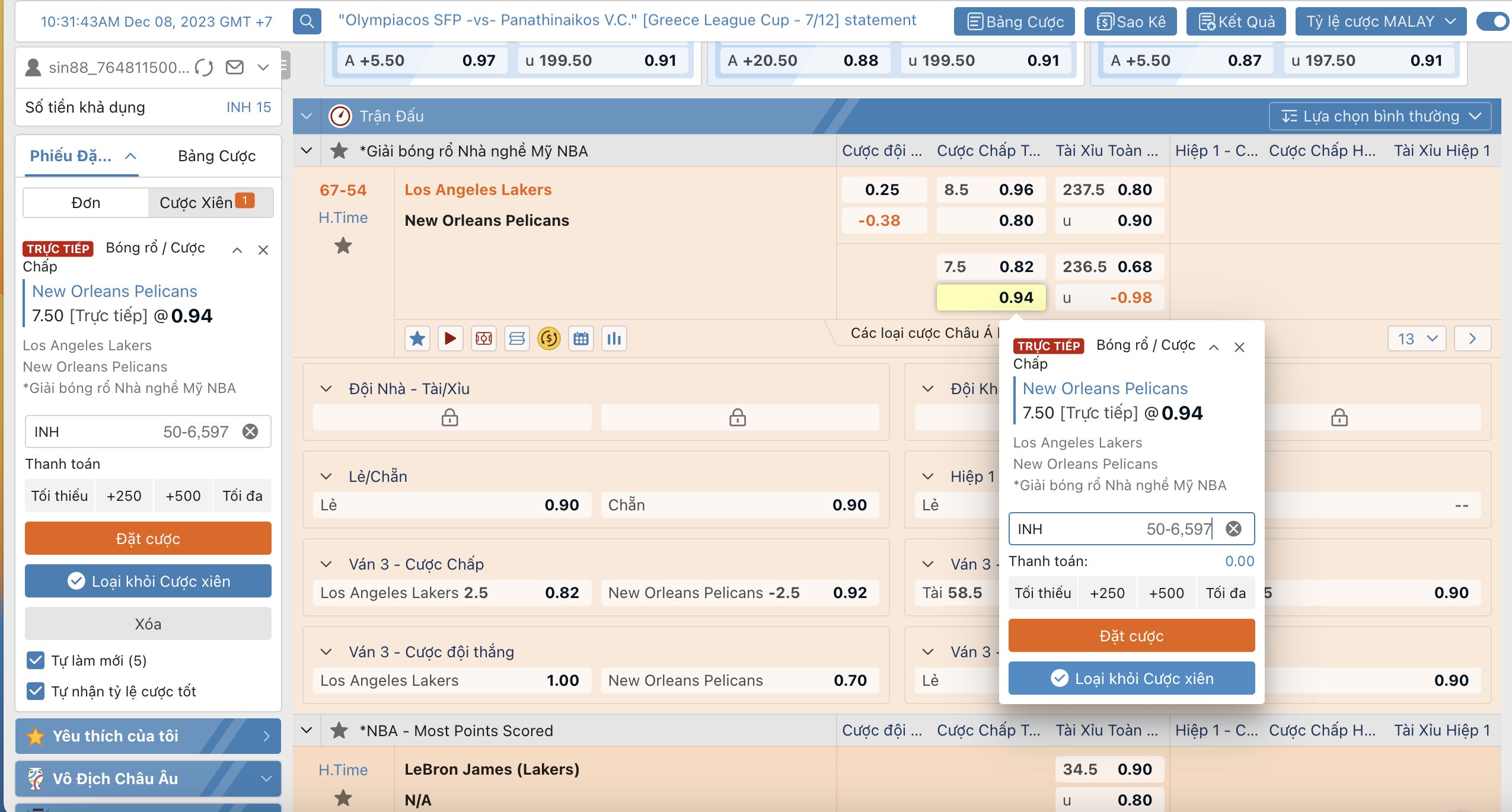Click Loại khỏi Cược xiên in popup

(1131, 679)
